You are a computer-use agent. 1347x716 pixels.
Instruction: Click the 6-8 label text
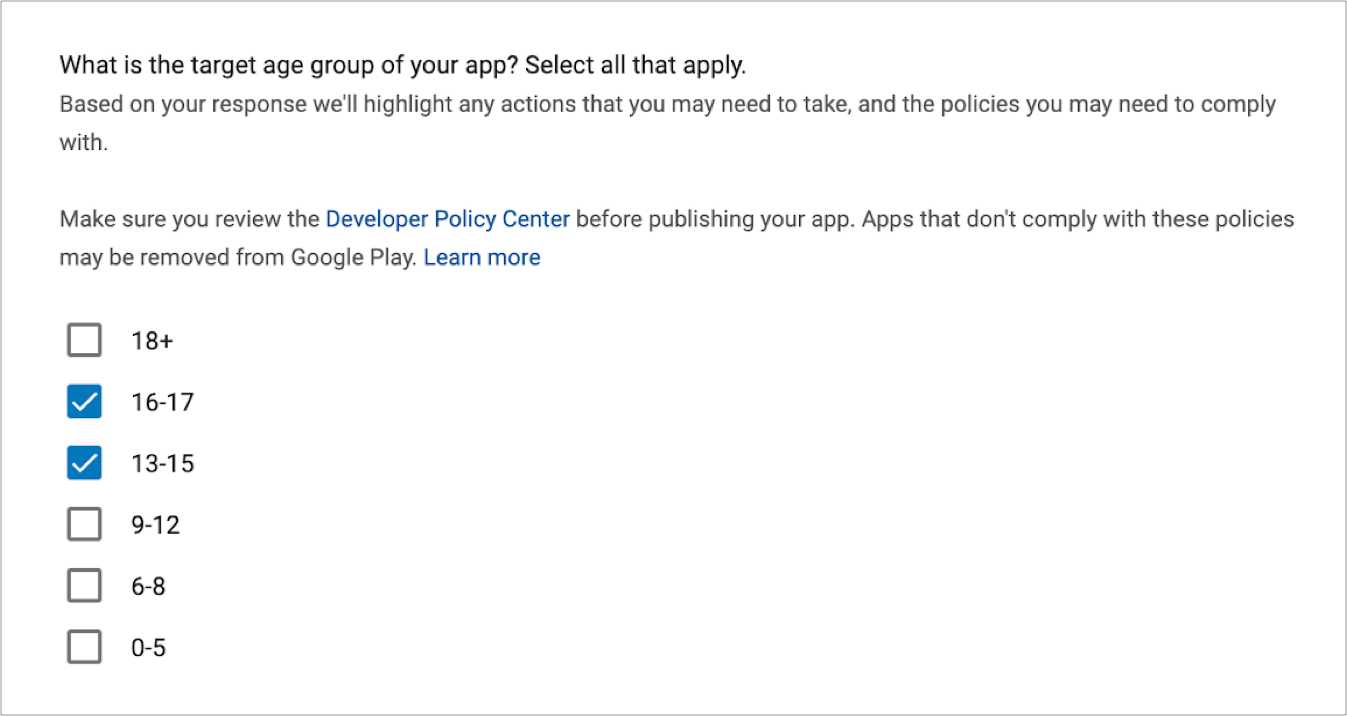click(x=149, y=585)
